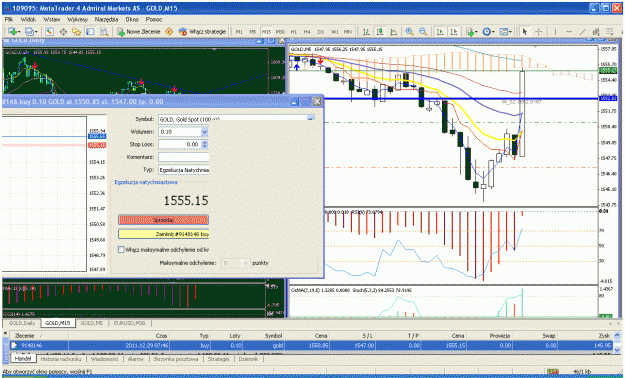Open the Wykresy menu
The image size is (625, 378).
[77, 19]
